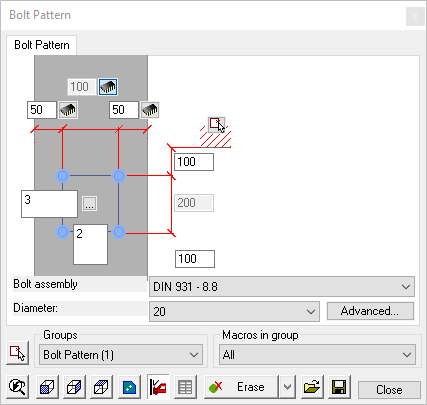This screenshot has height=405, width=427.
Task: Expand the Erase button arrow menu
Action: (x=288, y=387)
